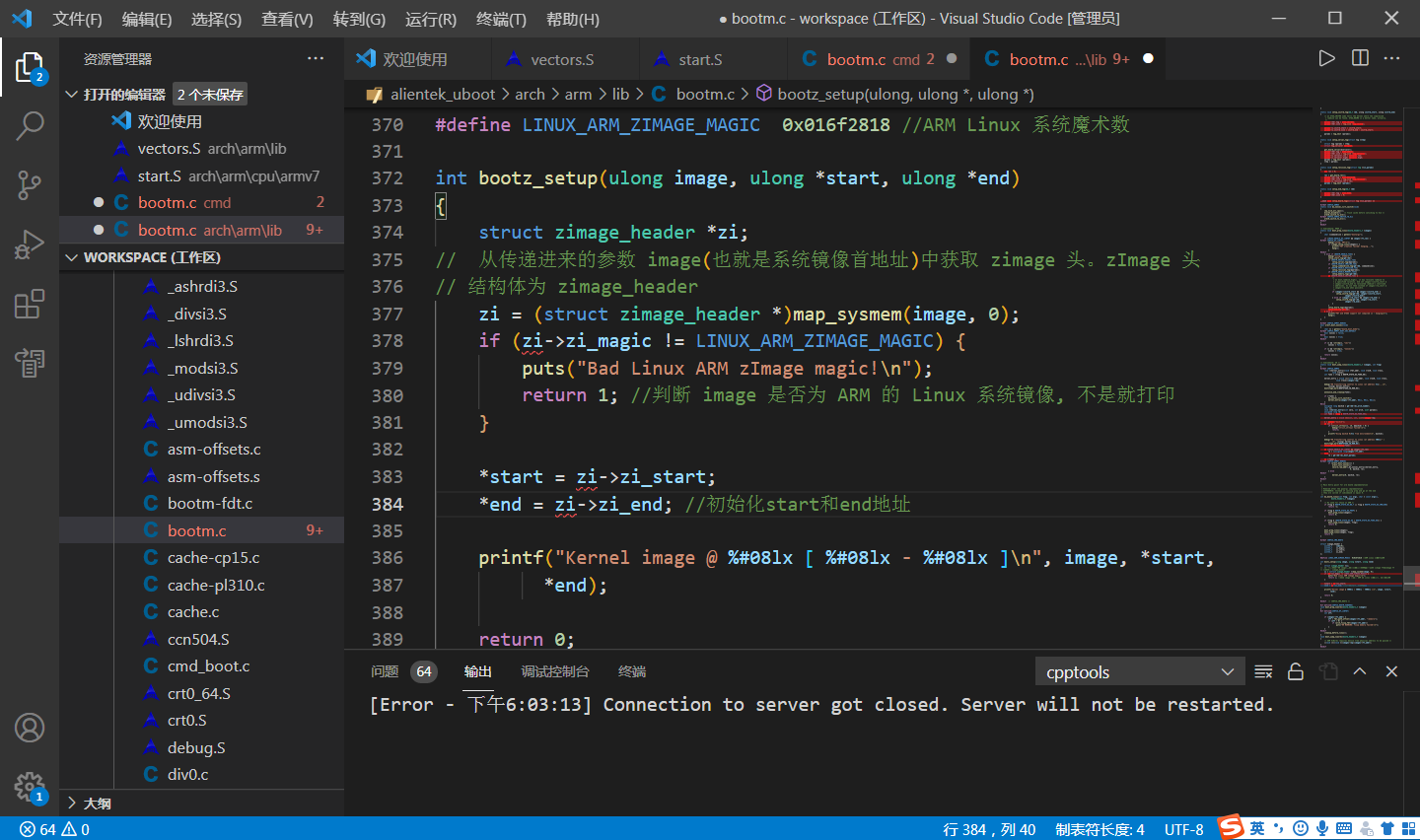Open the Source Control view
1420x840 pixels.
[30, 185]
